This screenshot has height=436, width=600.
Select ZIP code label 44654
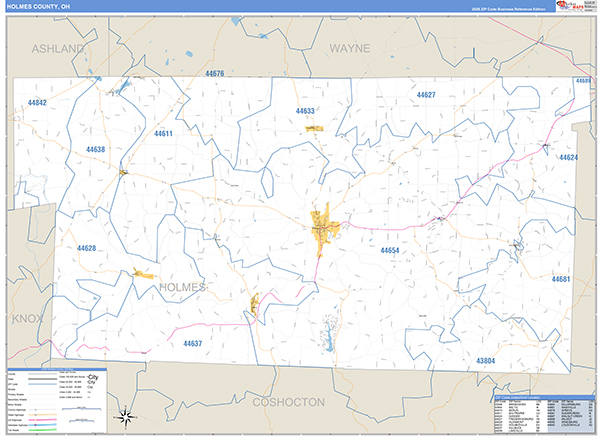tap(390, 250)
